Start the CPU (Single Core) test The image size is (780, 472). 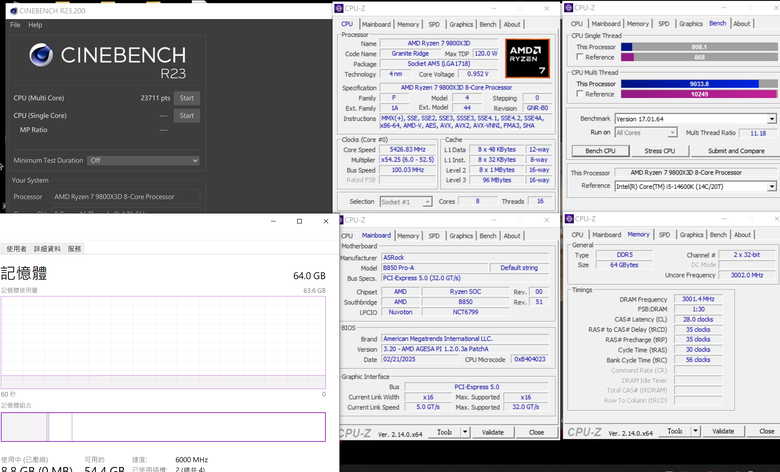(x=187, y=116)
